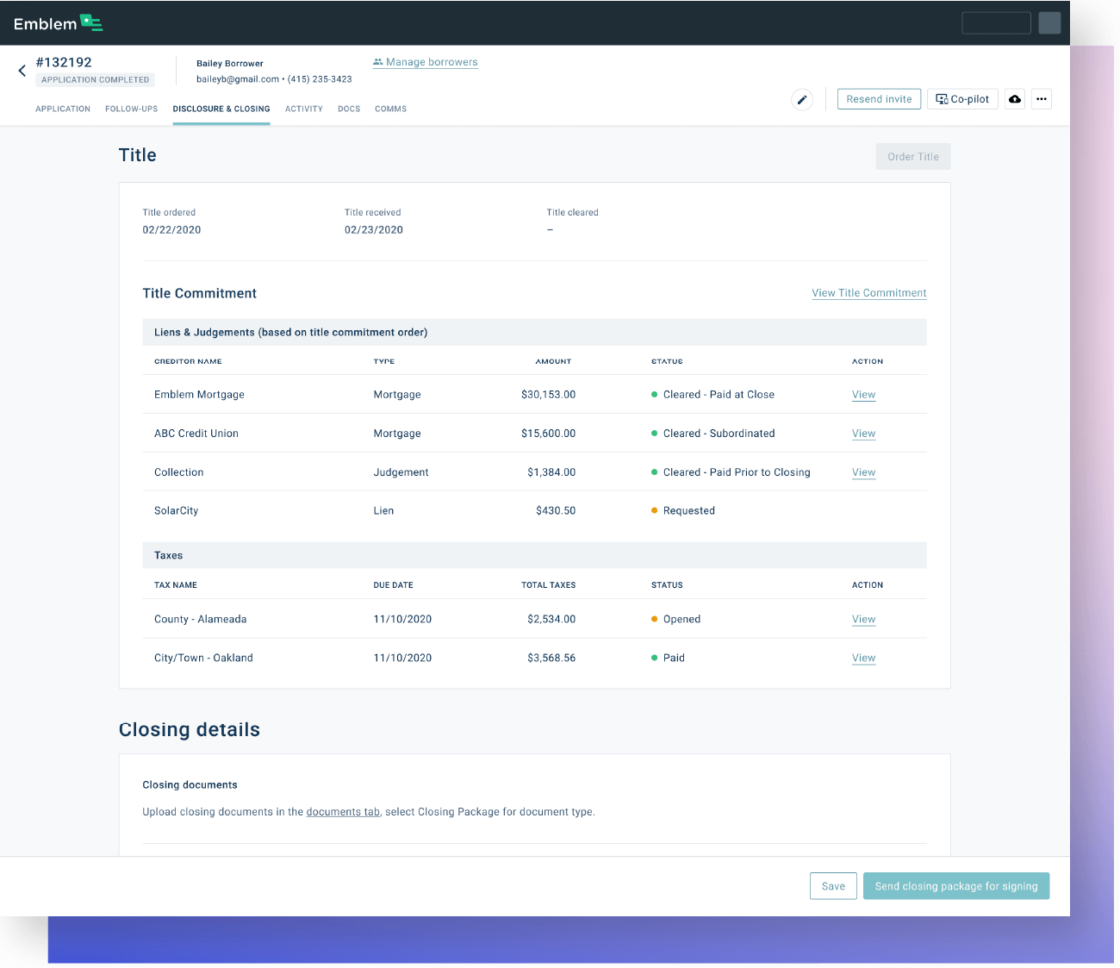Open the documents tab link

click(x=343, y=812)
